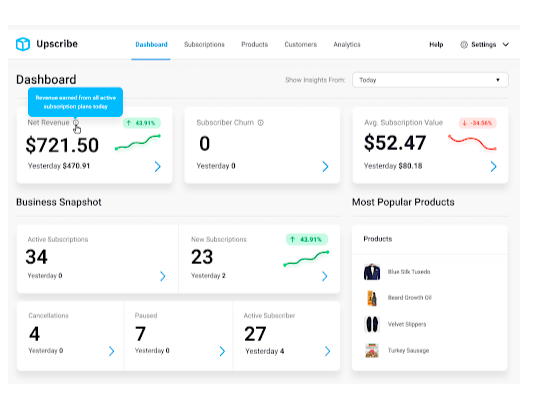Expand the Settings dropdown chevron
Screen dimensions: 533x397
pos(506,45)
